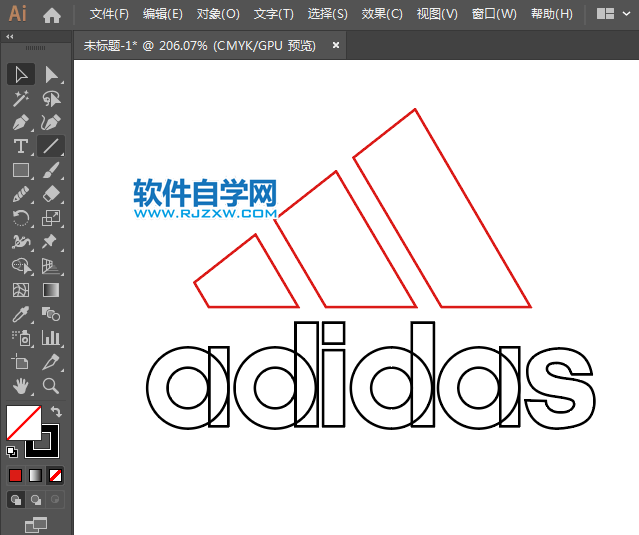639x535 pixels.
Task: Collapse the toolbar with double arrows
Action: click(10, 37)
